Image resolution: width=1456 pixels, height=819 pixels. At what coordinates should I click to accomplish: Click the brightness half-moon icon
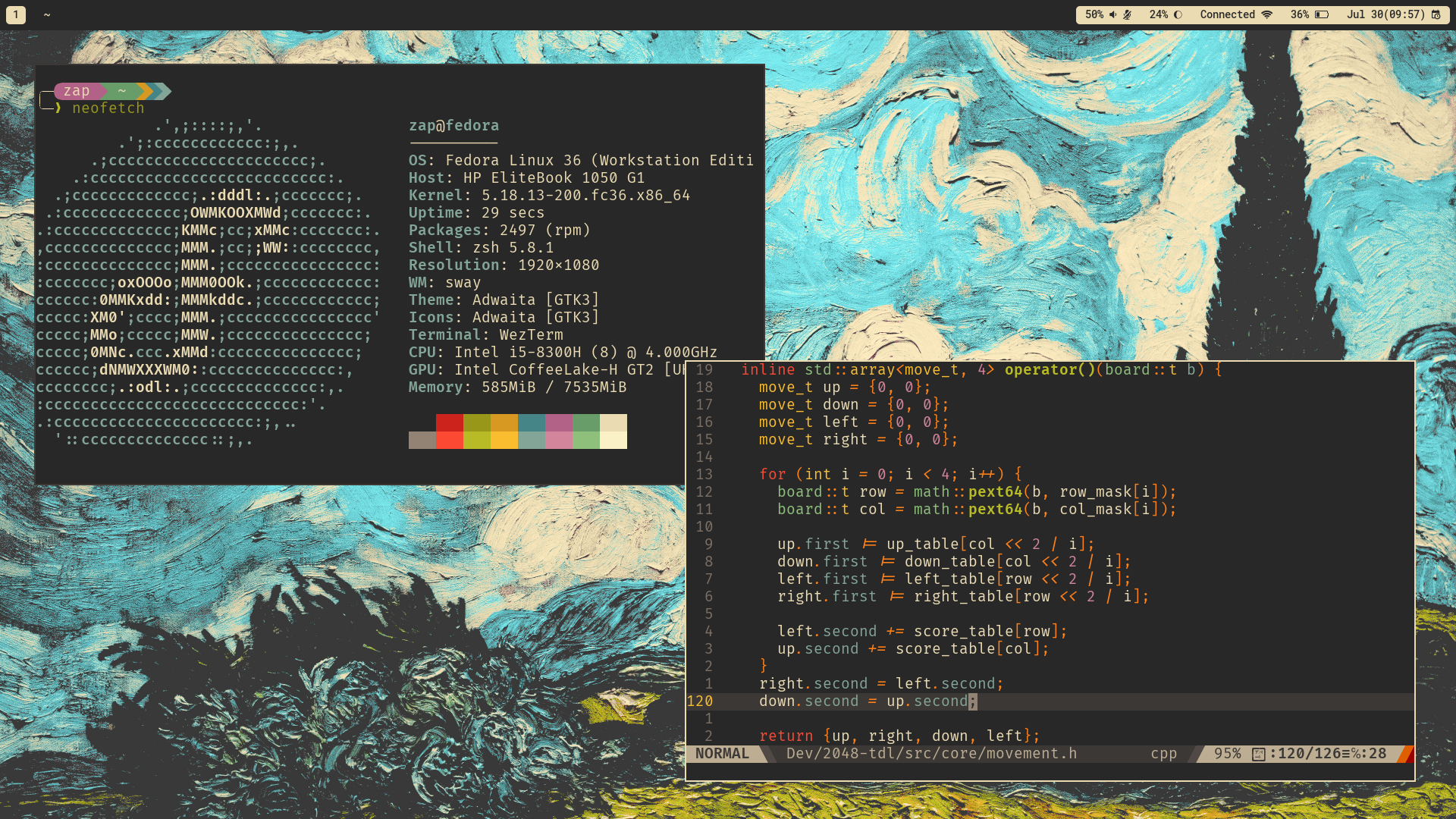point(1178,14)
